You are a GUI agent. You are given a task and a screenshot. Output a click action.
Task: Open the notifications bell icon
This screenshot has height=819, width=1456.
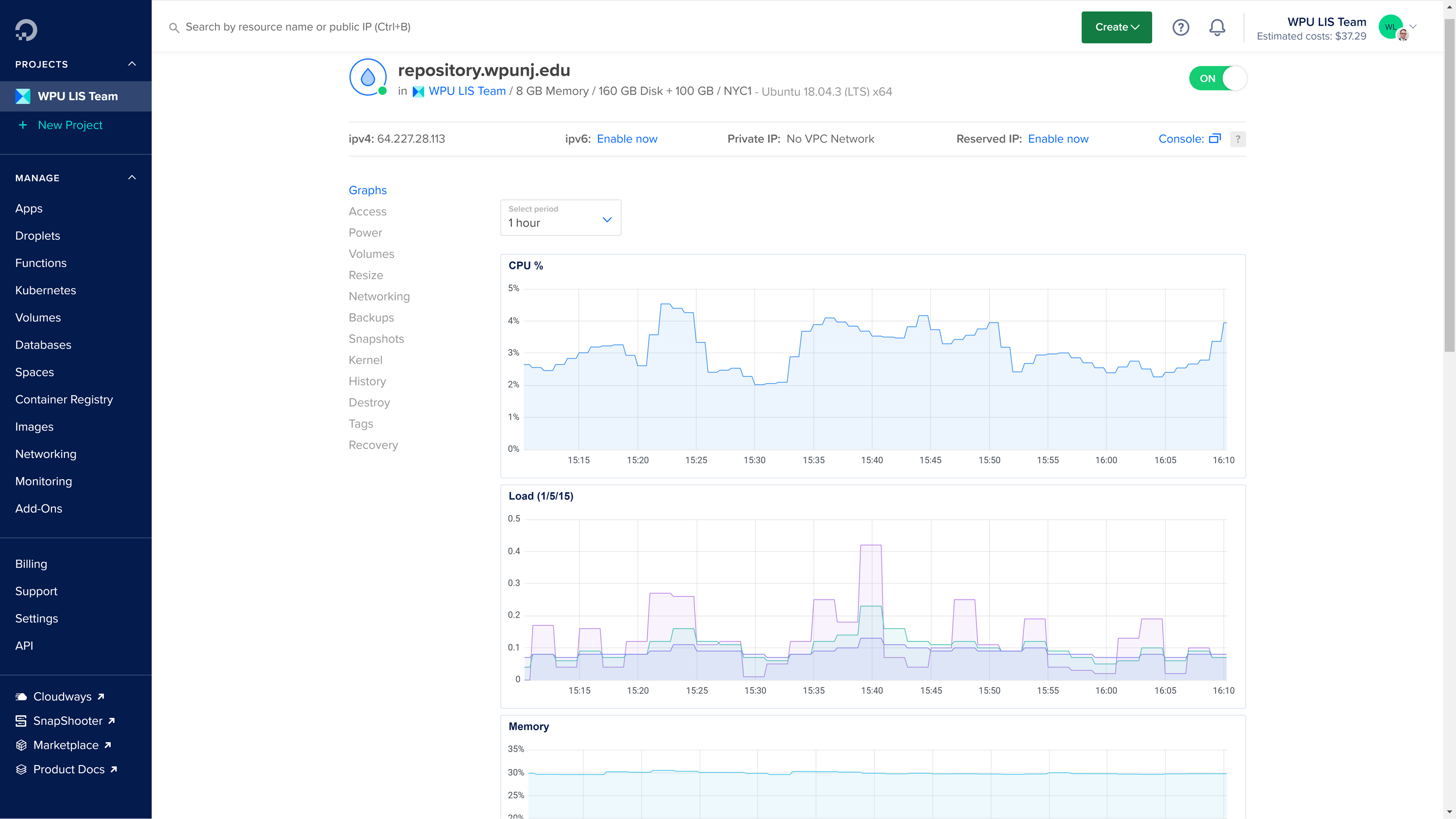[x=1217, y=27]
